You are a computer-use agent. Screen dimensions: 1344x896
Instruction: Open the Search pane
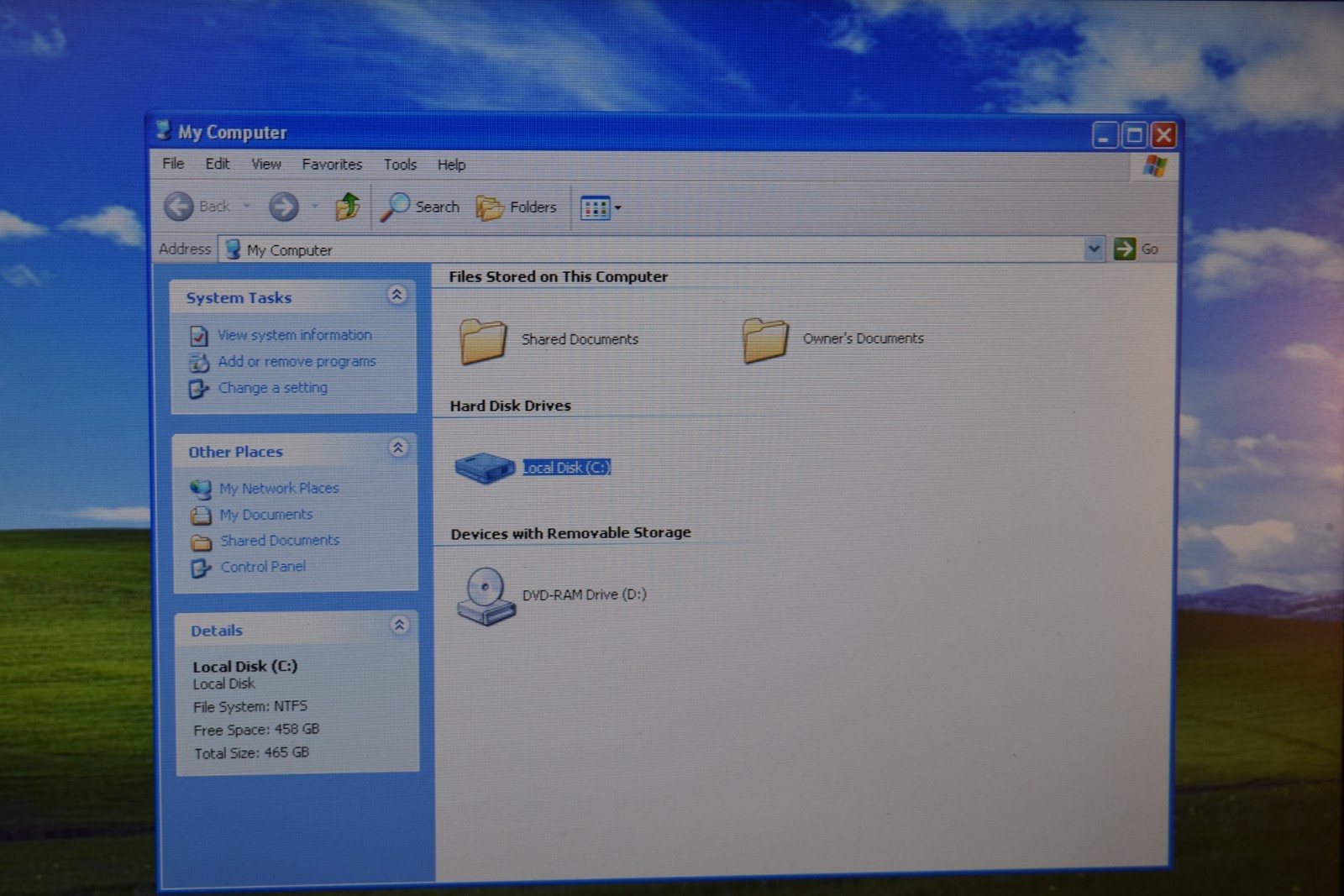(x=420, y=207)
